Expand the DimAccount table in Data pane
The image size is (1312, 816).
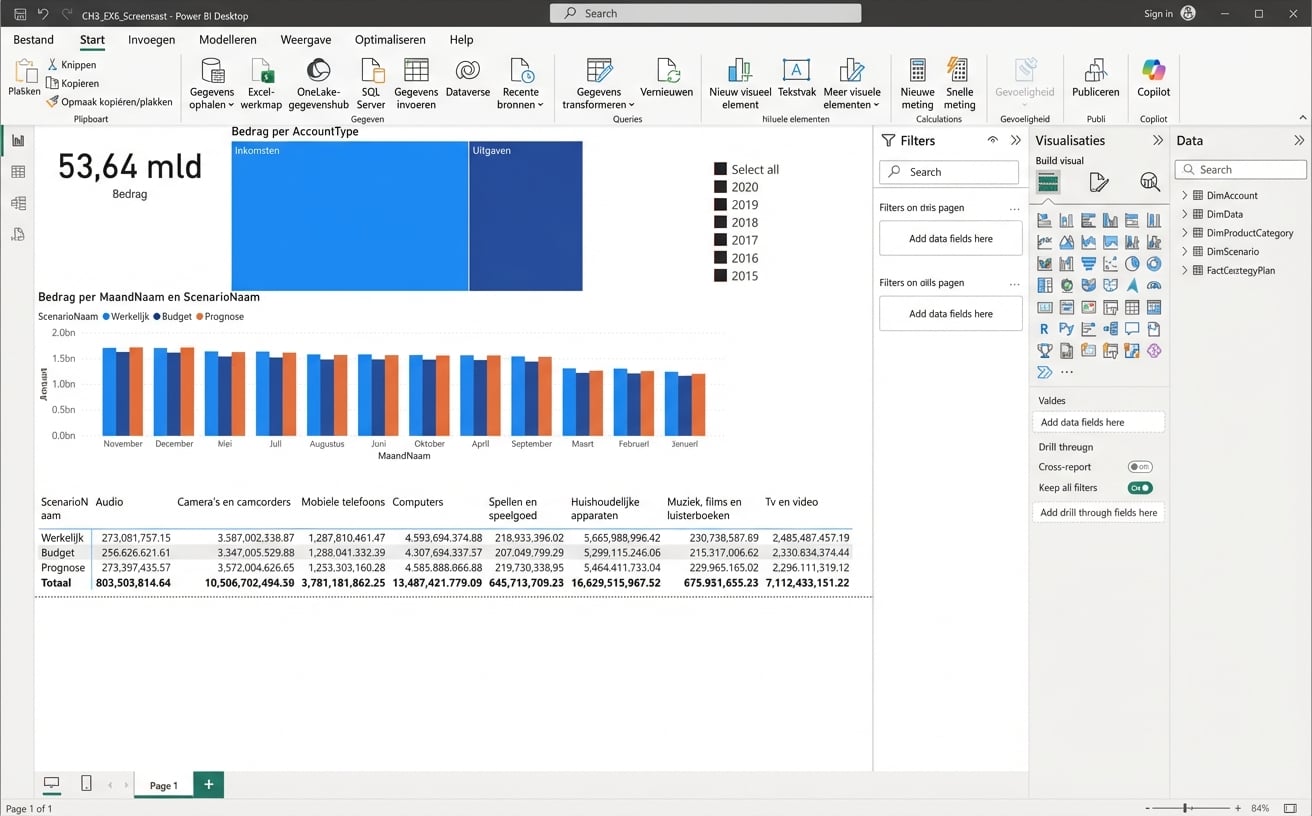point(1184,195)
